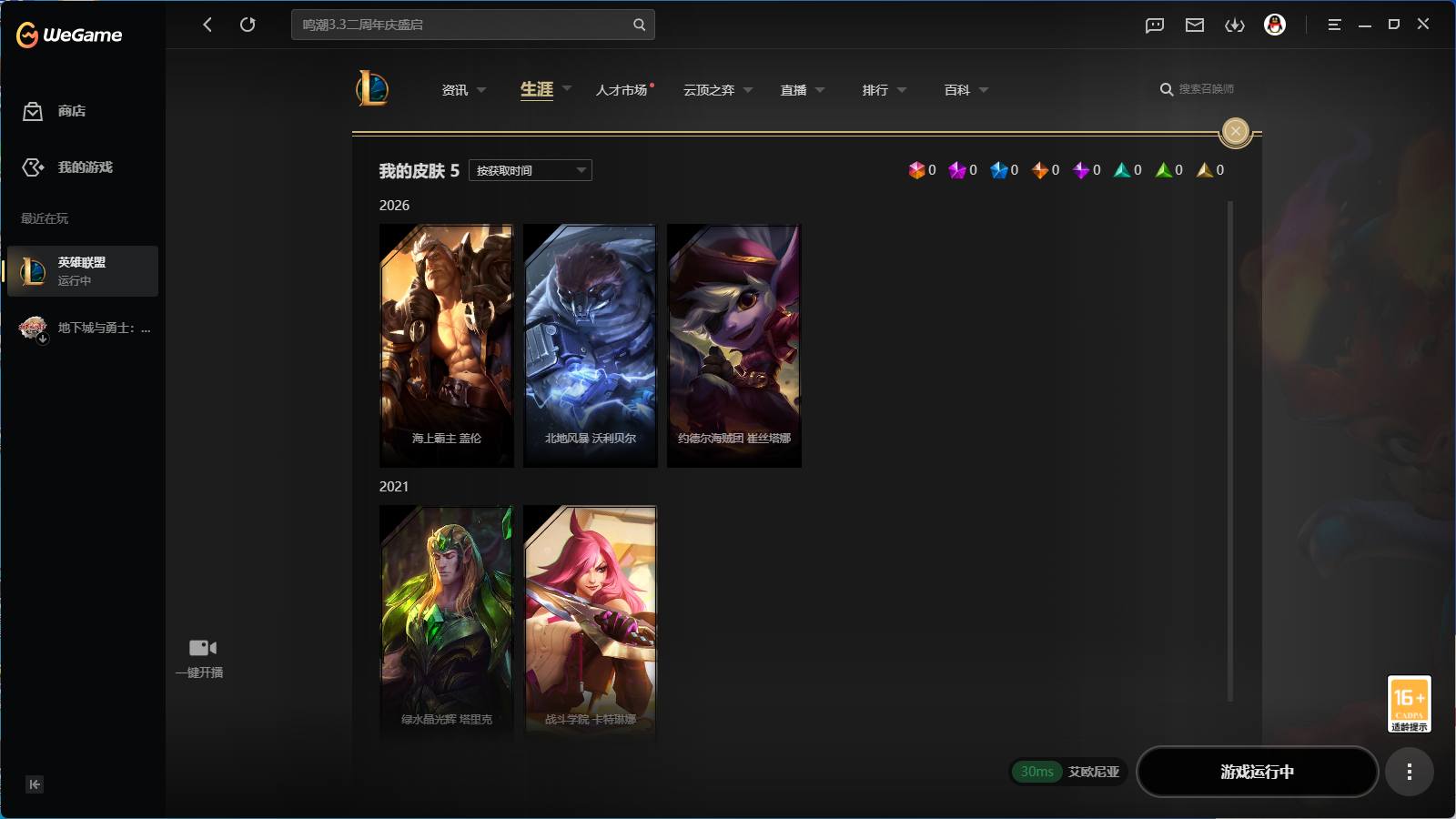
Task: Open the 北地风暴 沃利贝尔 skin card
Action: [591, 346]
